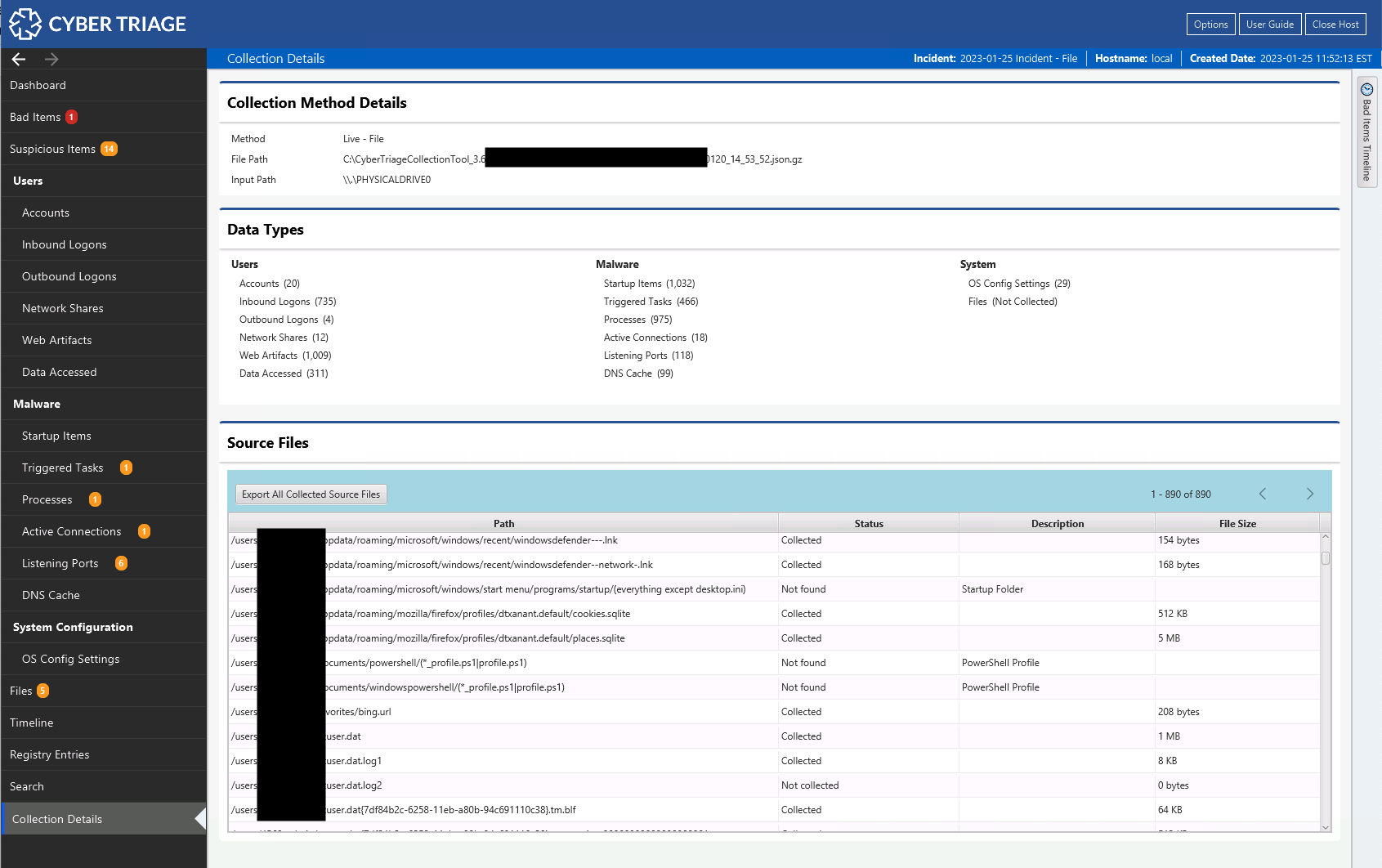Sort by the Description column header
This screenshot has height=868, width=1382.
click(1057, 524)
